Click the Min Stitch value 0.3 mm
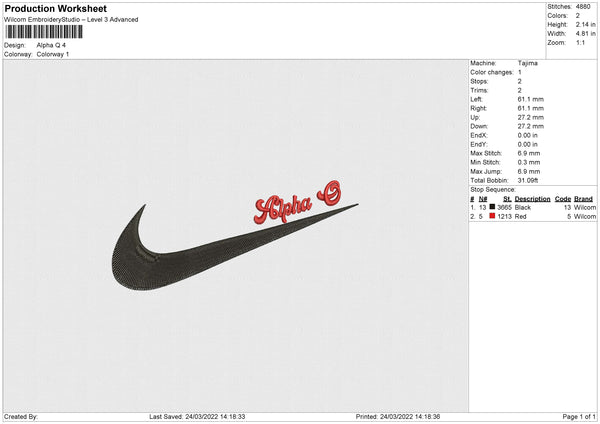This screenshot has height=424, width=600. [x=529, y=162]
